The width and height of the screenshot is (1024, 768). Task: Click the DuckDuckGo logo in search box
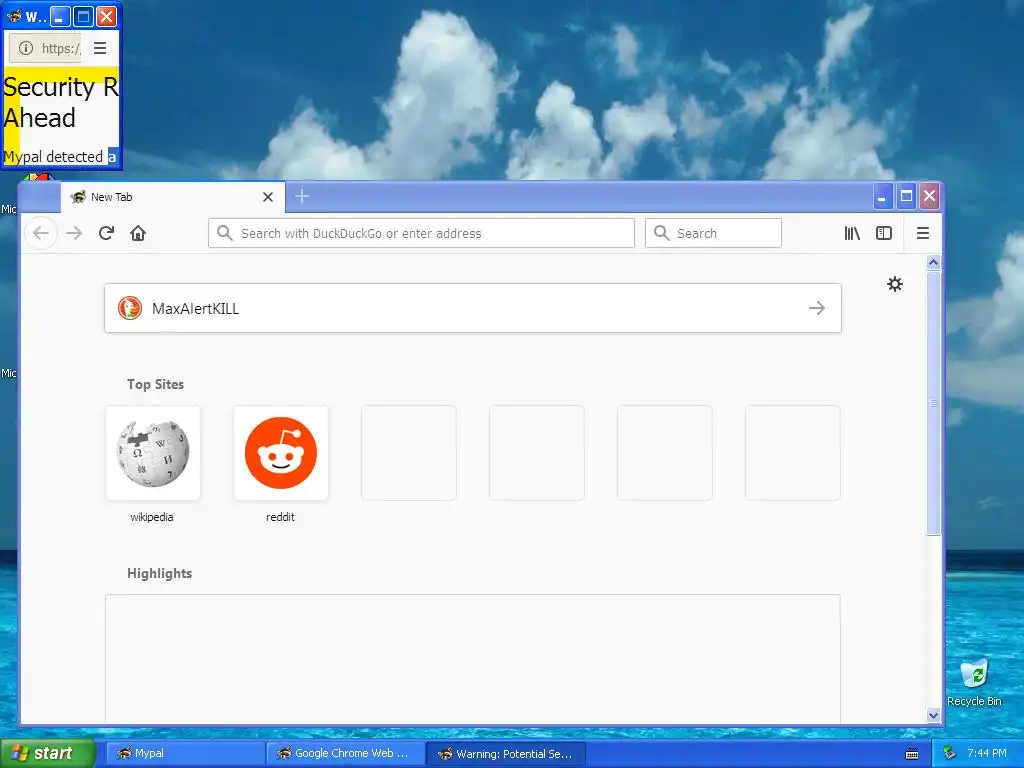point(130,308)
